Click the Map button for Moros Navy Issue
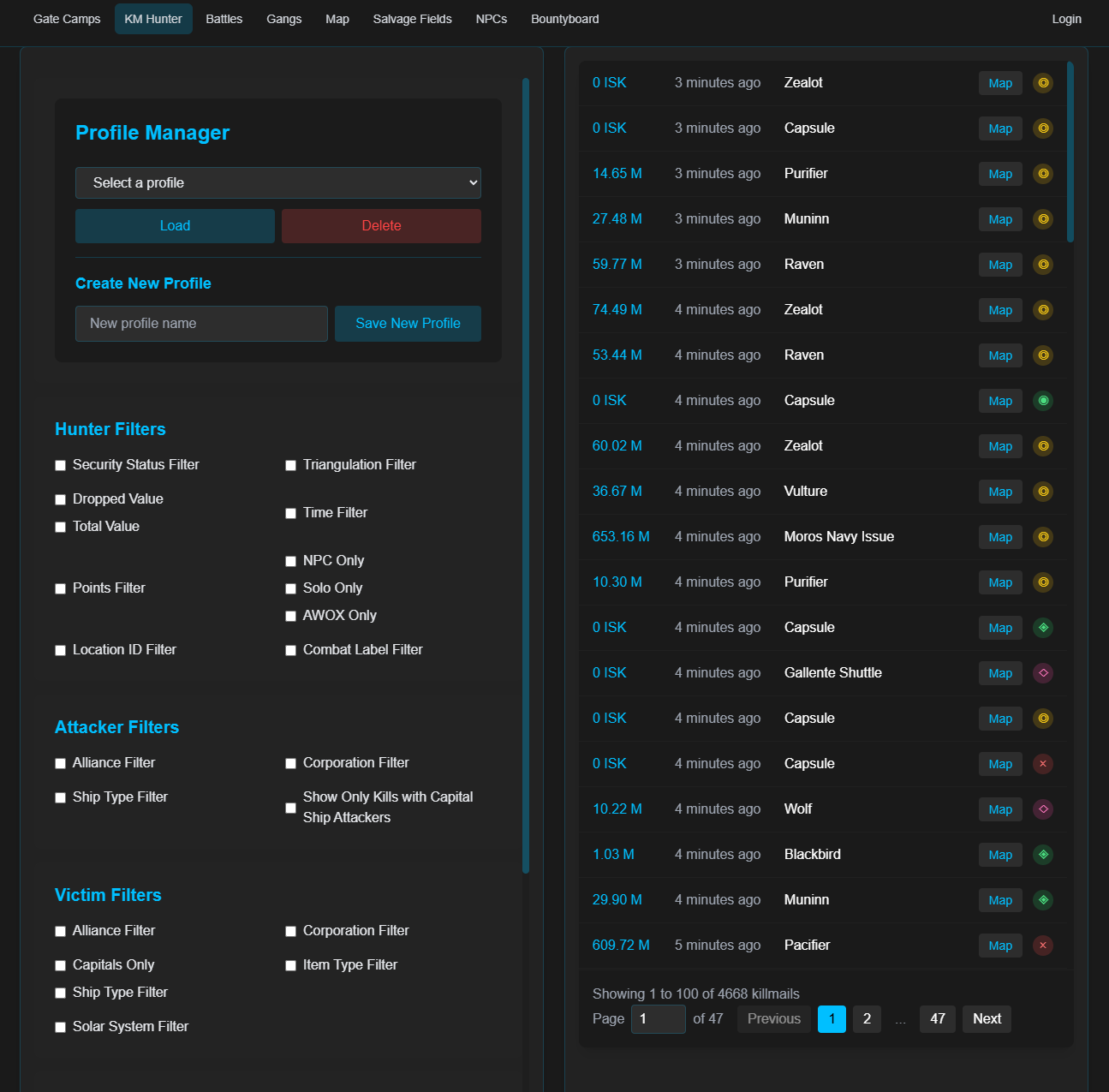 tap(999, 537)
